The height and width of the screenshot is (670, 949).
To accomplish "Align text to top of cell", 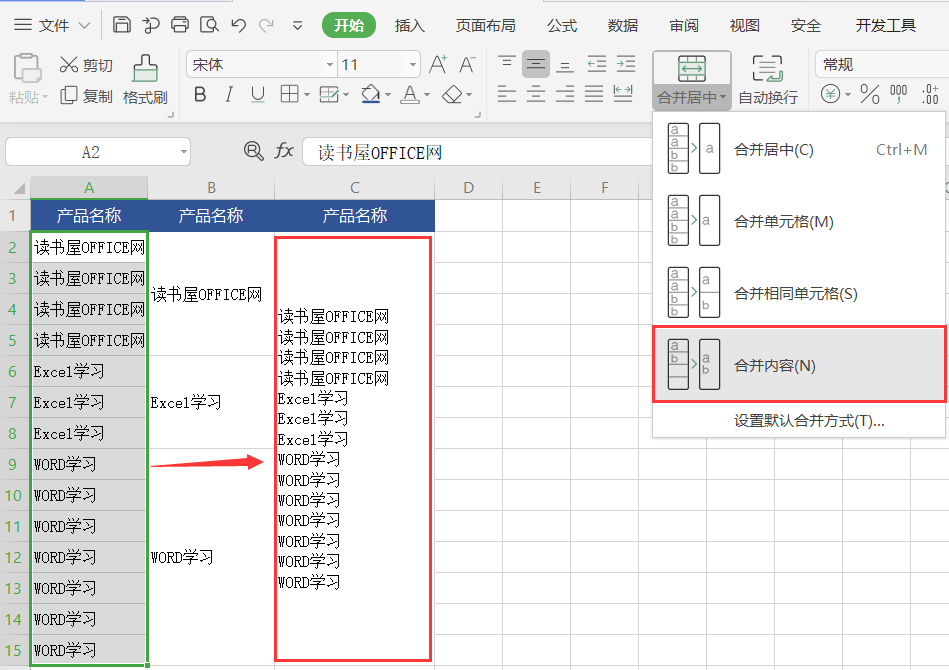I will pos(507,64).
